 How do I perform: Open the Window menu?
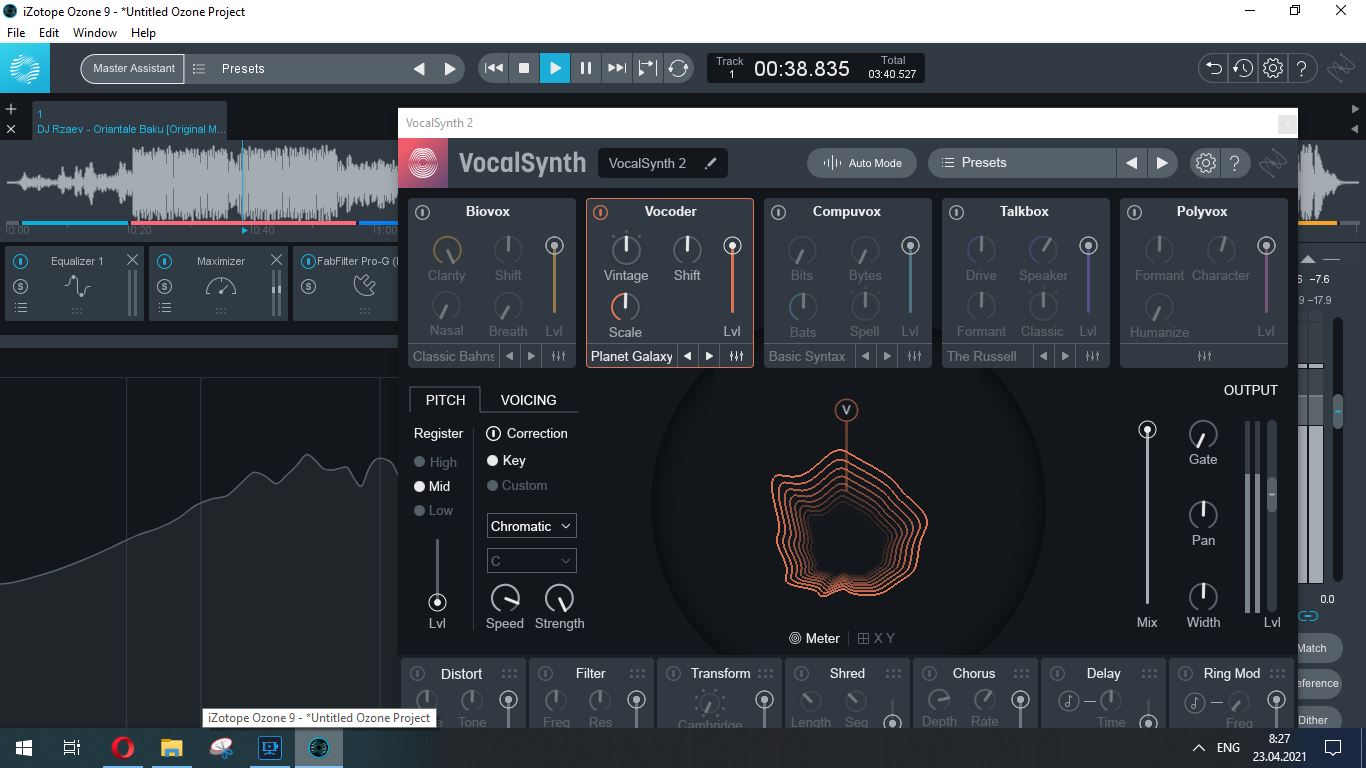[95, 33]
